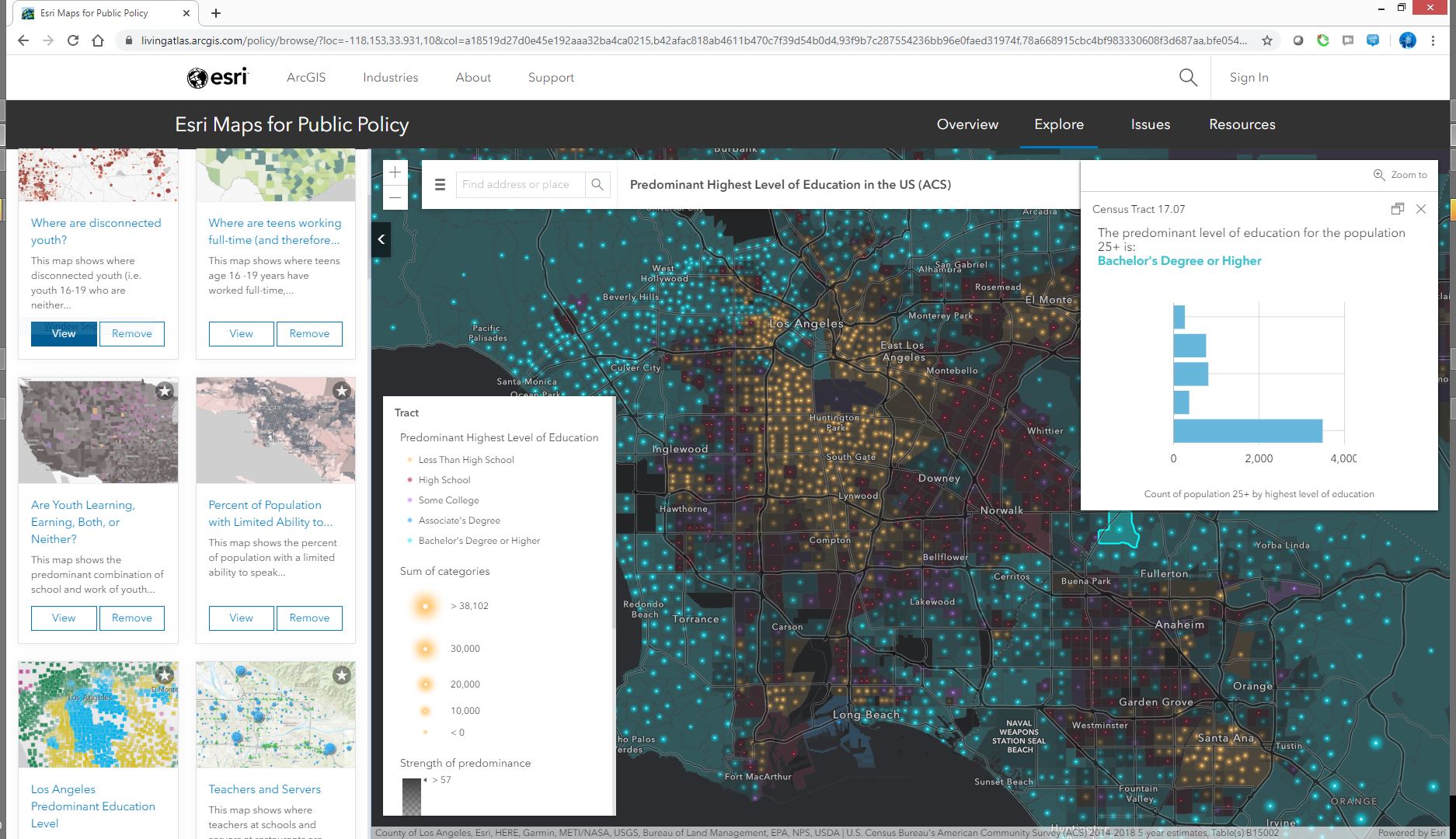
Task: Open browser home page
Action: click(98, 40)
